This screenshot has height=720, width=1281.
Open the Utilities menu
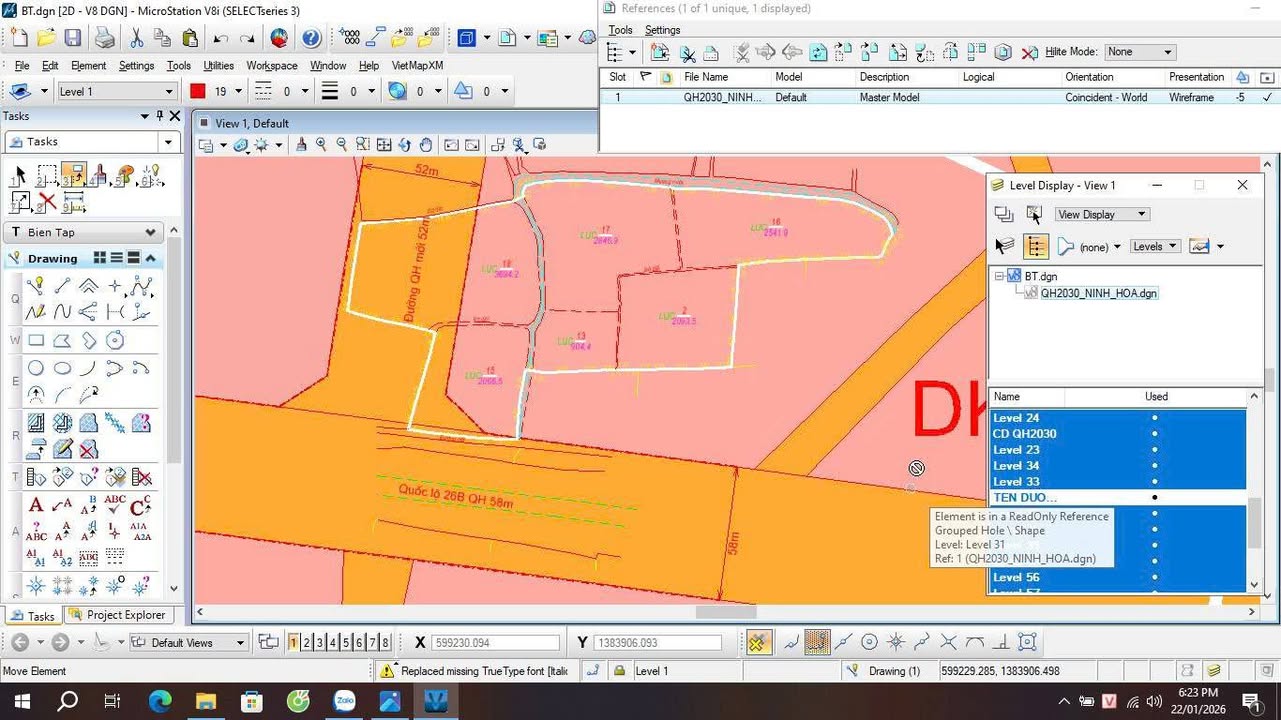pos(218,65)
